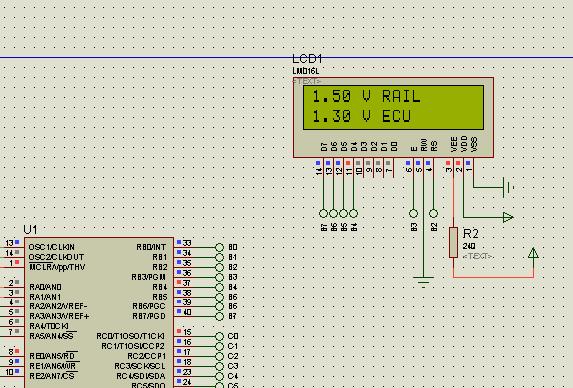Click resistor R2 component body
This screenshot has height=388, width=573.
pyautogui.click(x=453, y=242)
